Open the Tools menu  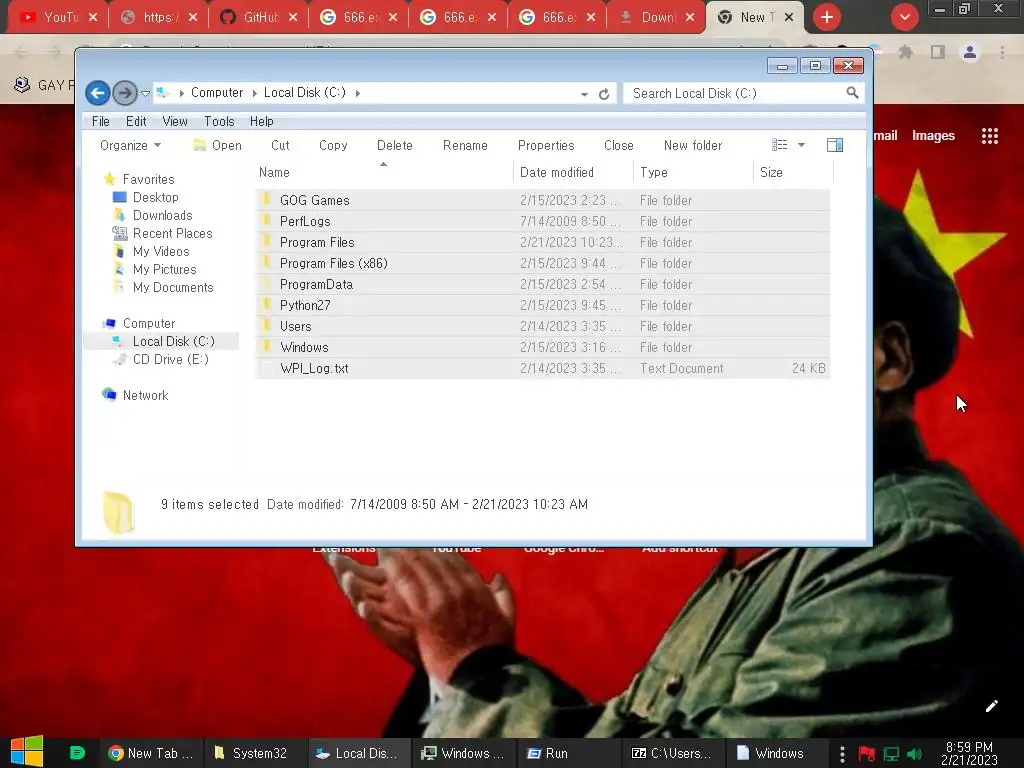[x=219, y=121]
